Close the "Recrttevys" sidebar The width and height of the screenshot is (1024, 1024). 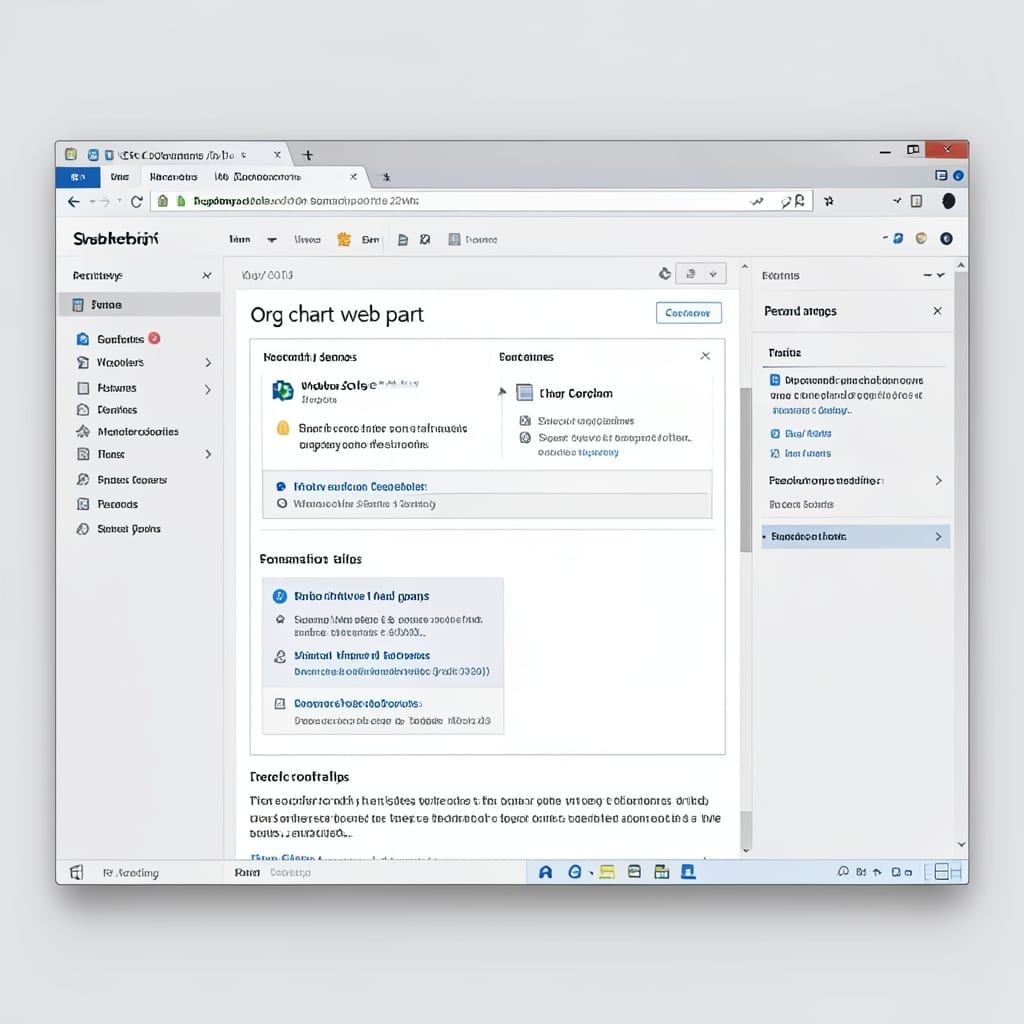(x=206, y=276)
